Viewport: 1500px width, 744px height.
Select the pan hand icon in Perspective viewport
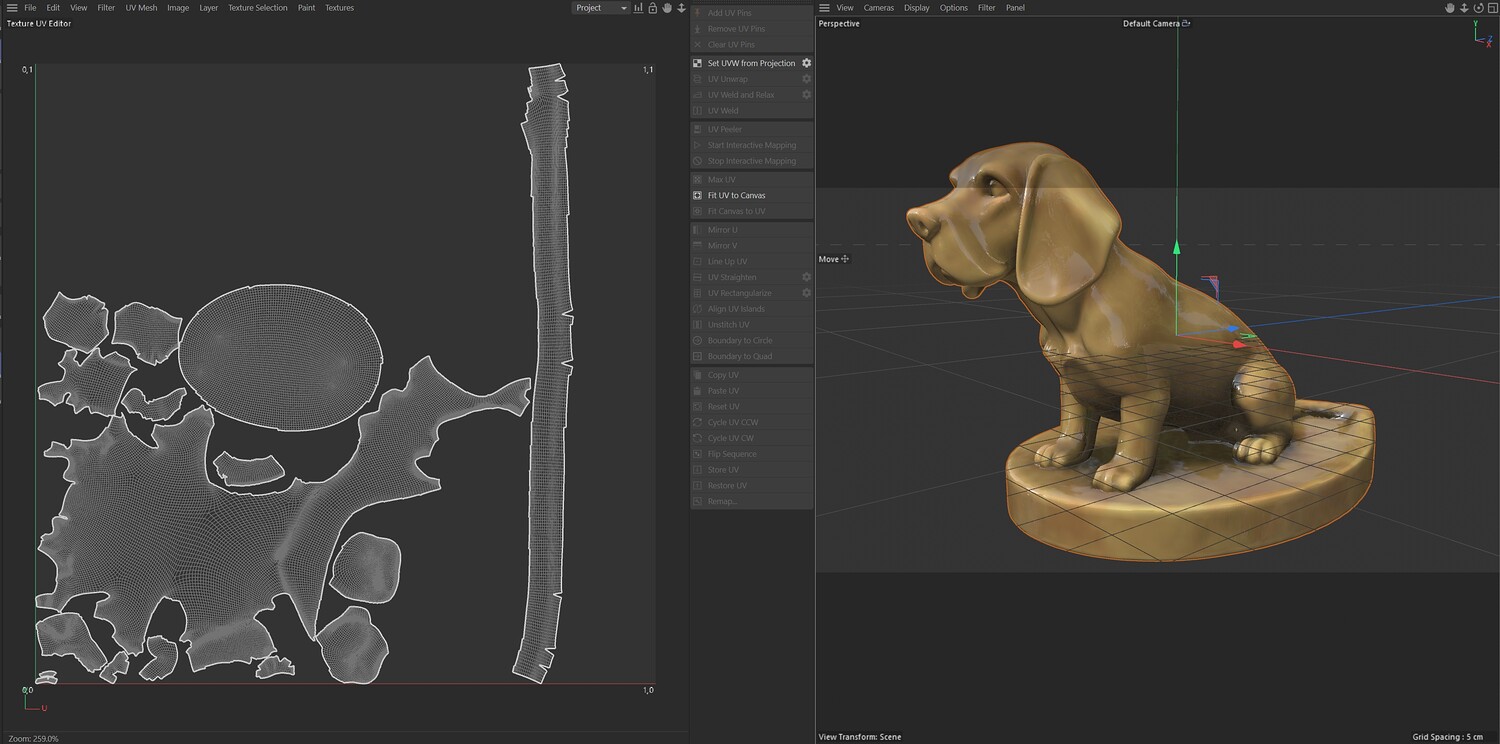click(x=1449, y=8)
